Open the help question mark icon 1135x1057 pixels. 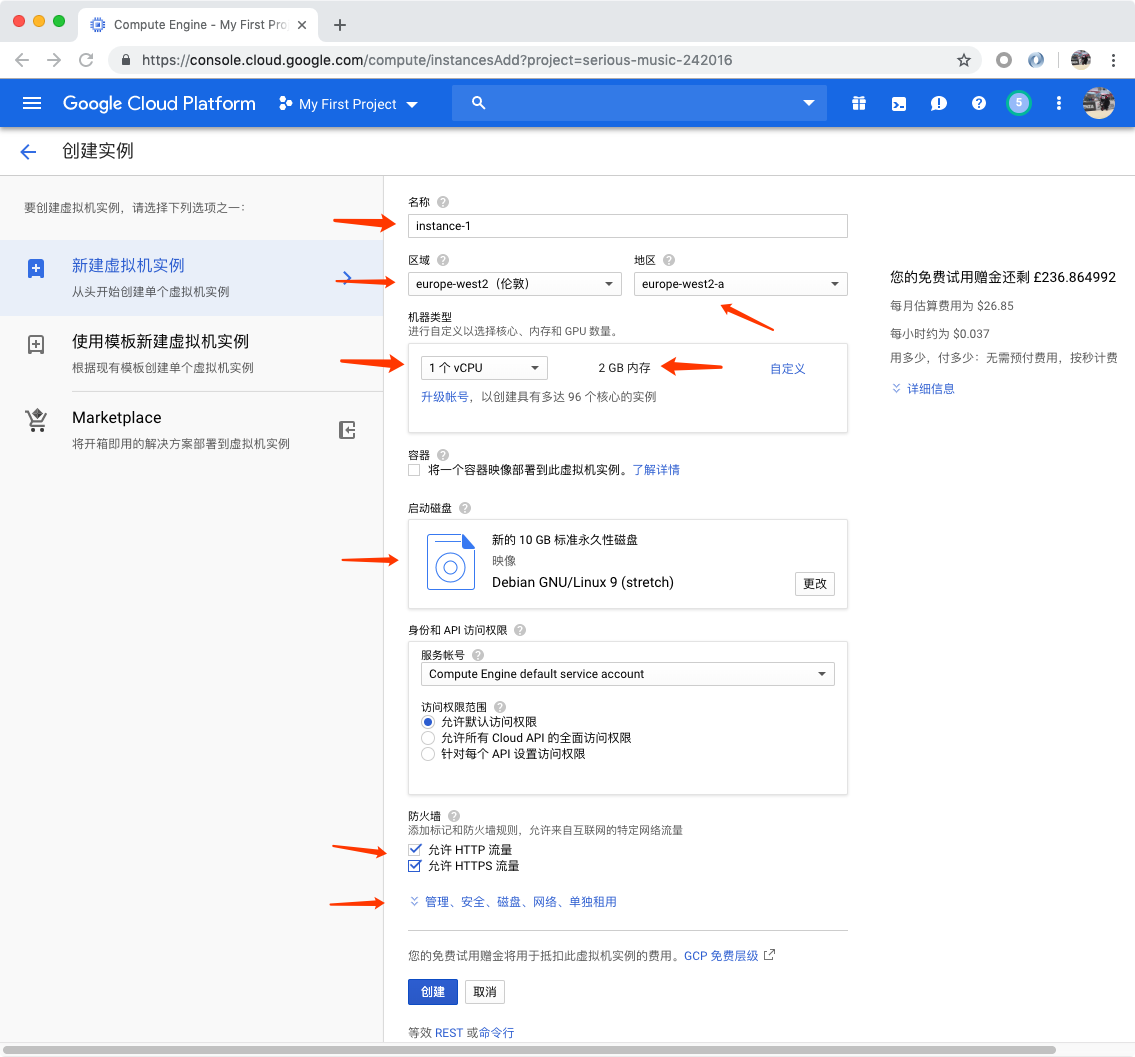click(x=979, y=104)
